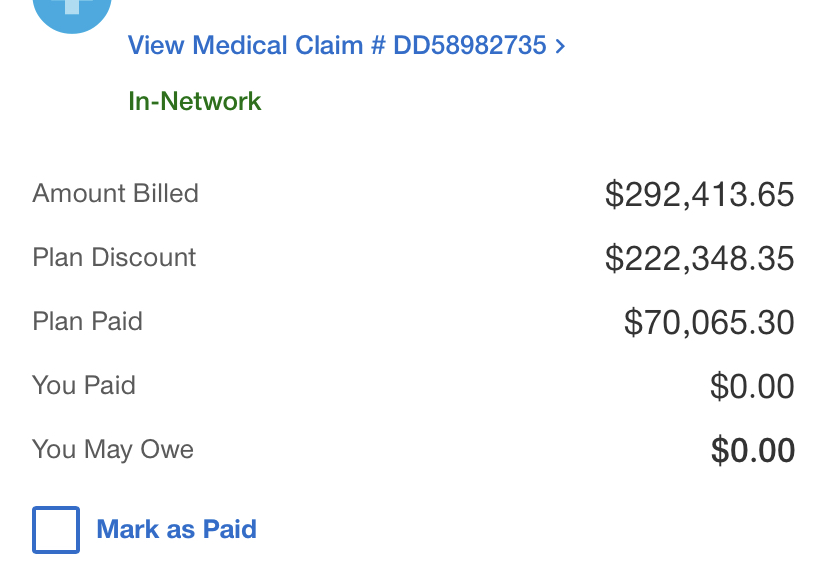This screenshot has width=828, height=585.
Task: Expand claim details using the chevron arrow
Action: [560, 45]
